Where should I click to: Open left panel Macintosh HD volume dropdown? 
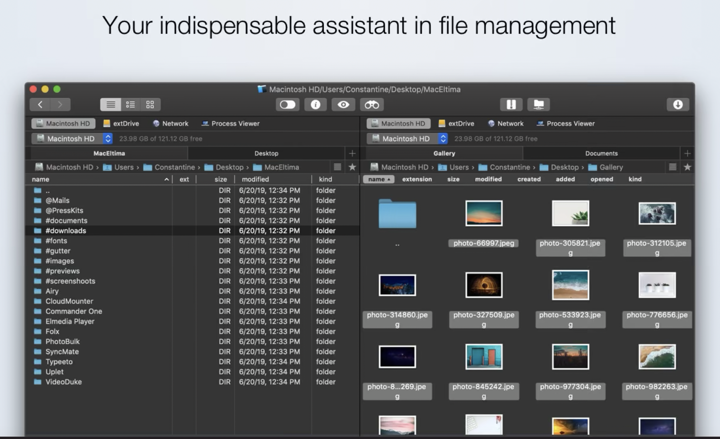72,138
